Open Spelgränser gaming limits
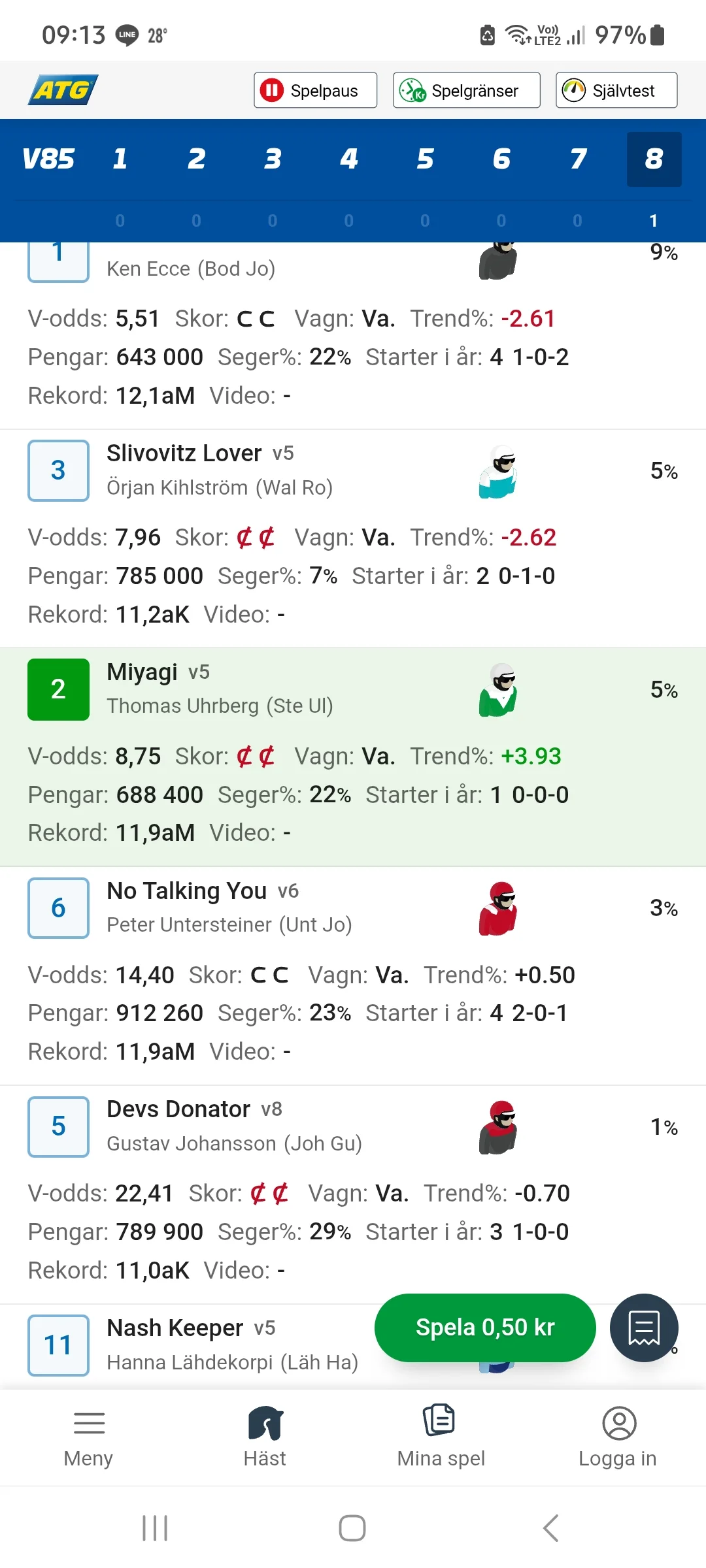The width and height of the screenshot is (706, 1568). coord(466,90)
